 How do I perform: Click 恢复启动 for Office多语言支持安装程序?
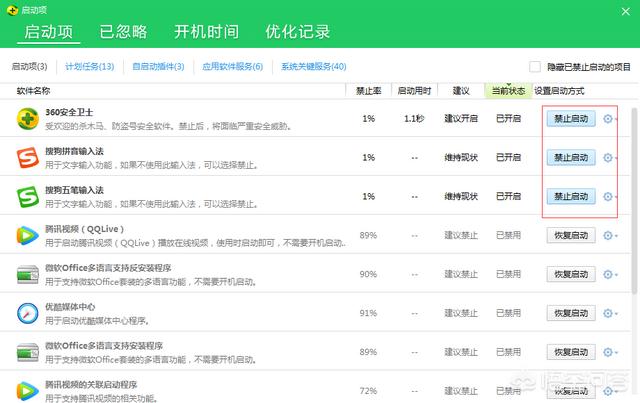(571, 352)
